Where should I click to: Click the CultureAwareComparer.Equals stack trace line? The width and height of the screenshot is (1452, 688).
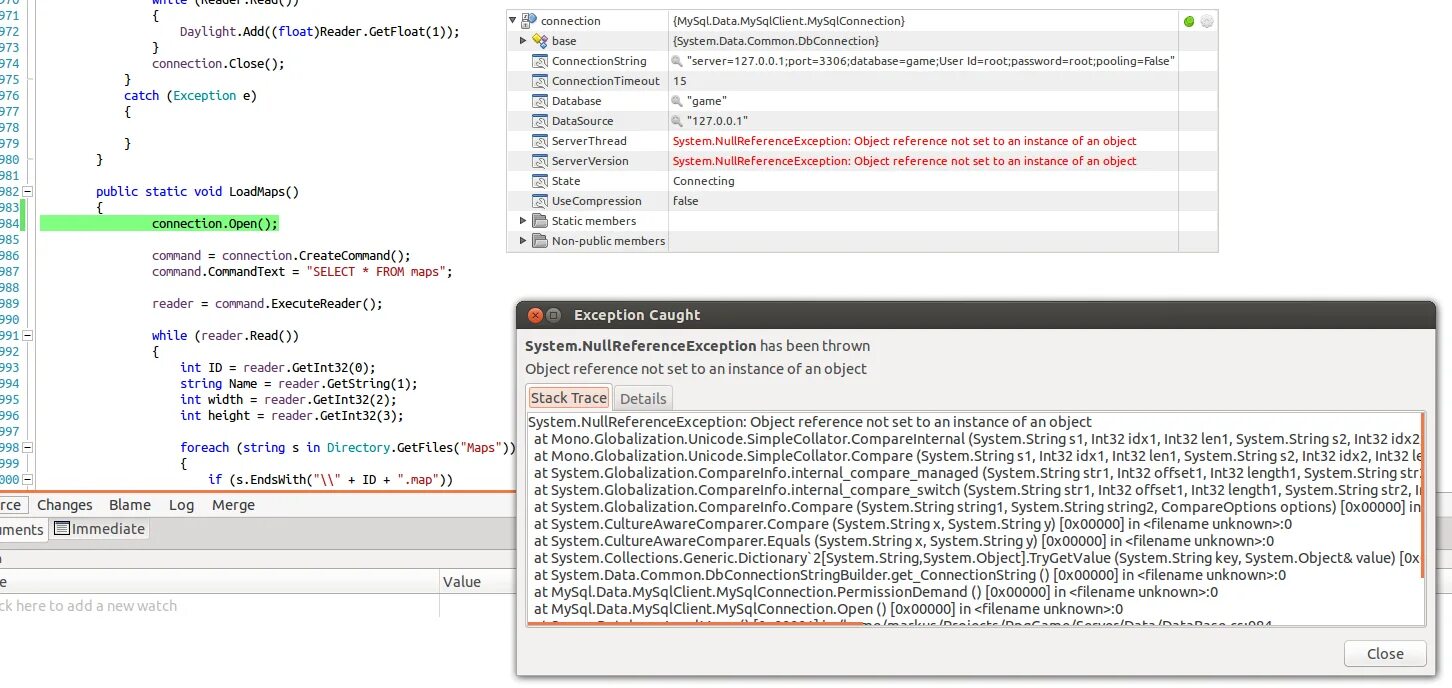pos(903,541)
